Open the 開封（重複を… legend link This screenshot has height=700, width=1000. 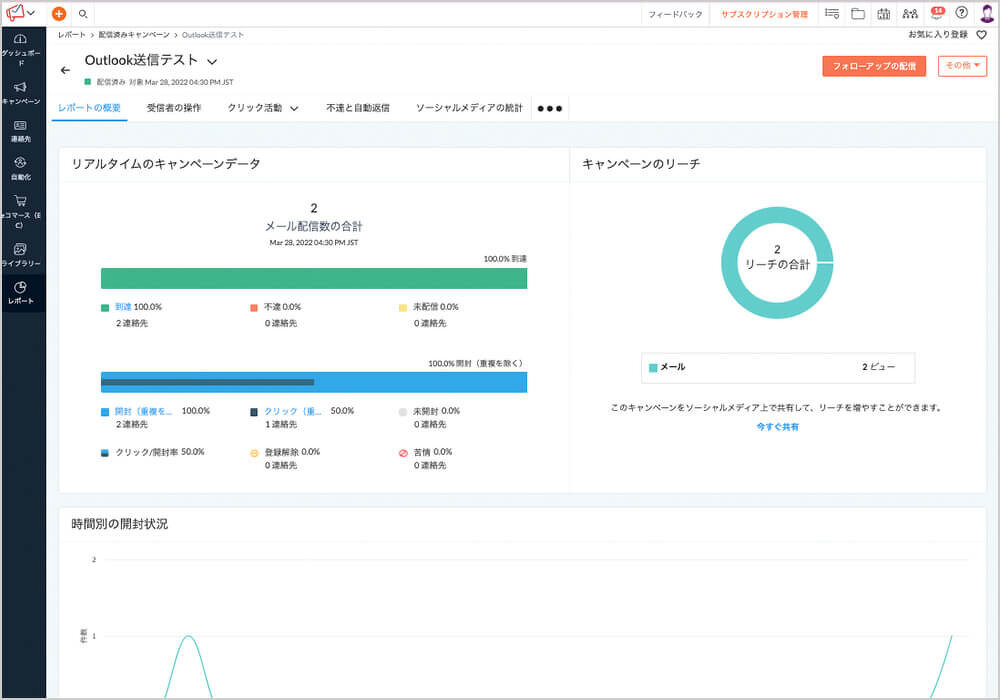click(143, 411)
